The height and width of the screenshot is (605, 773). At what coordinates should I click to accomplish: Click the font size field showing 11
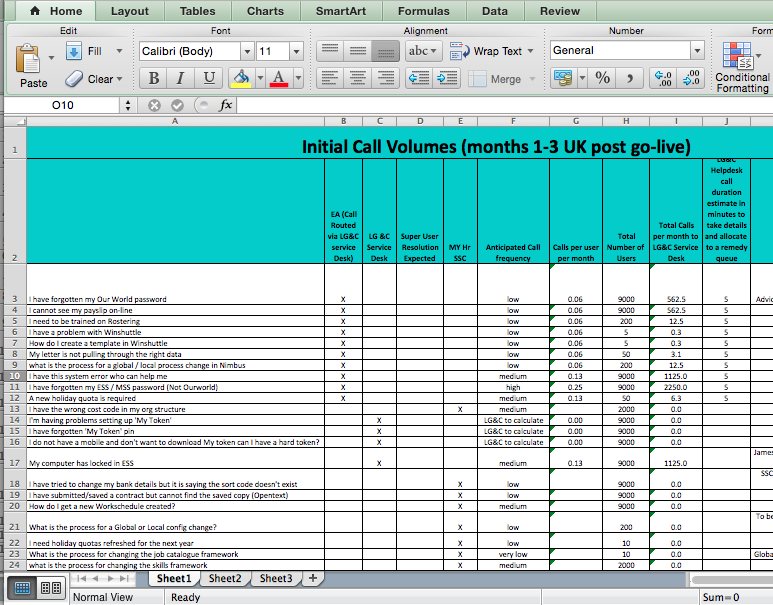pyautogui.click(x=273, y=51)
